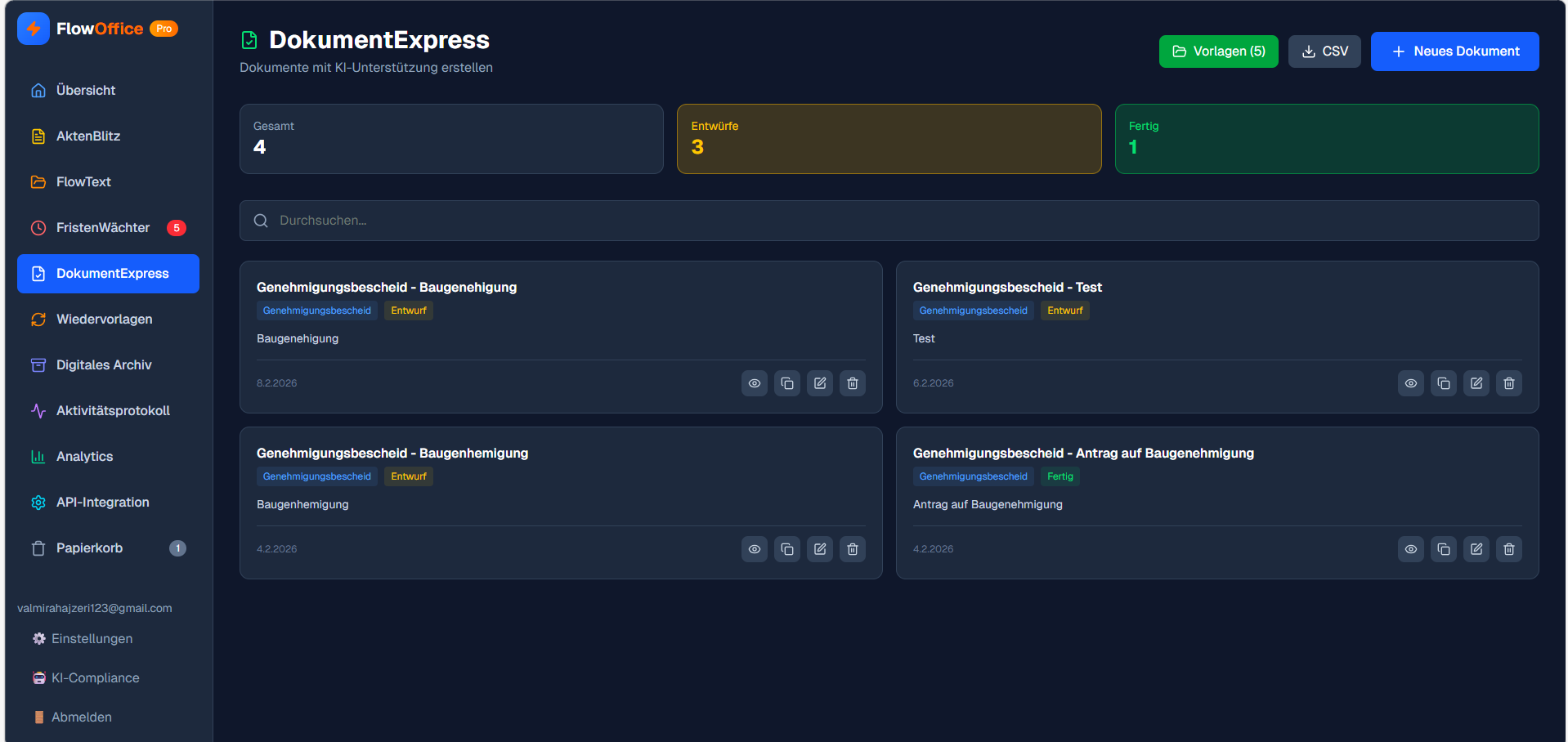Open AktenBlitz from the sidebar
This screenshot has height=742, width=1568.
[87, 136]
